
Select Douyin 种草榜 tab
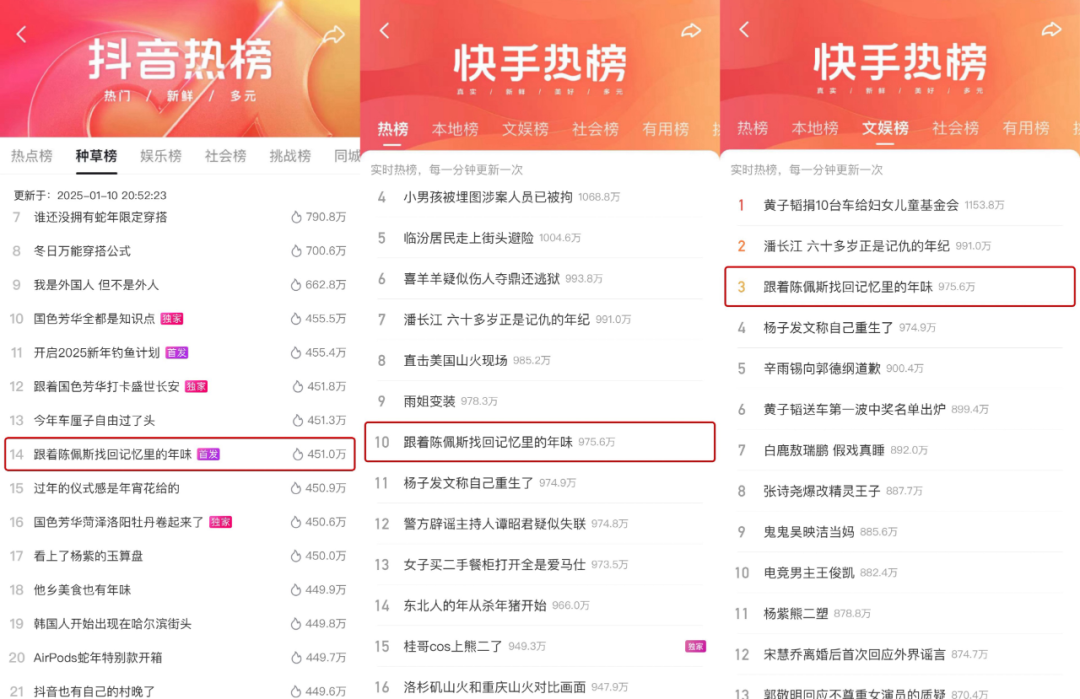[x=96, y=156]
